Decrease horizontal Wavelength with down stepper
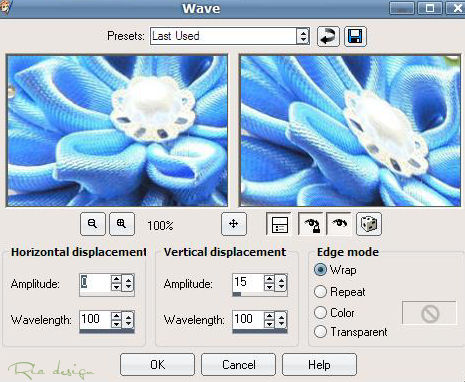The width and height of the screenshot is (465, 382). (116, 324)
